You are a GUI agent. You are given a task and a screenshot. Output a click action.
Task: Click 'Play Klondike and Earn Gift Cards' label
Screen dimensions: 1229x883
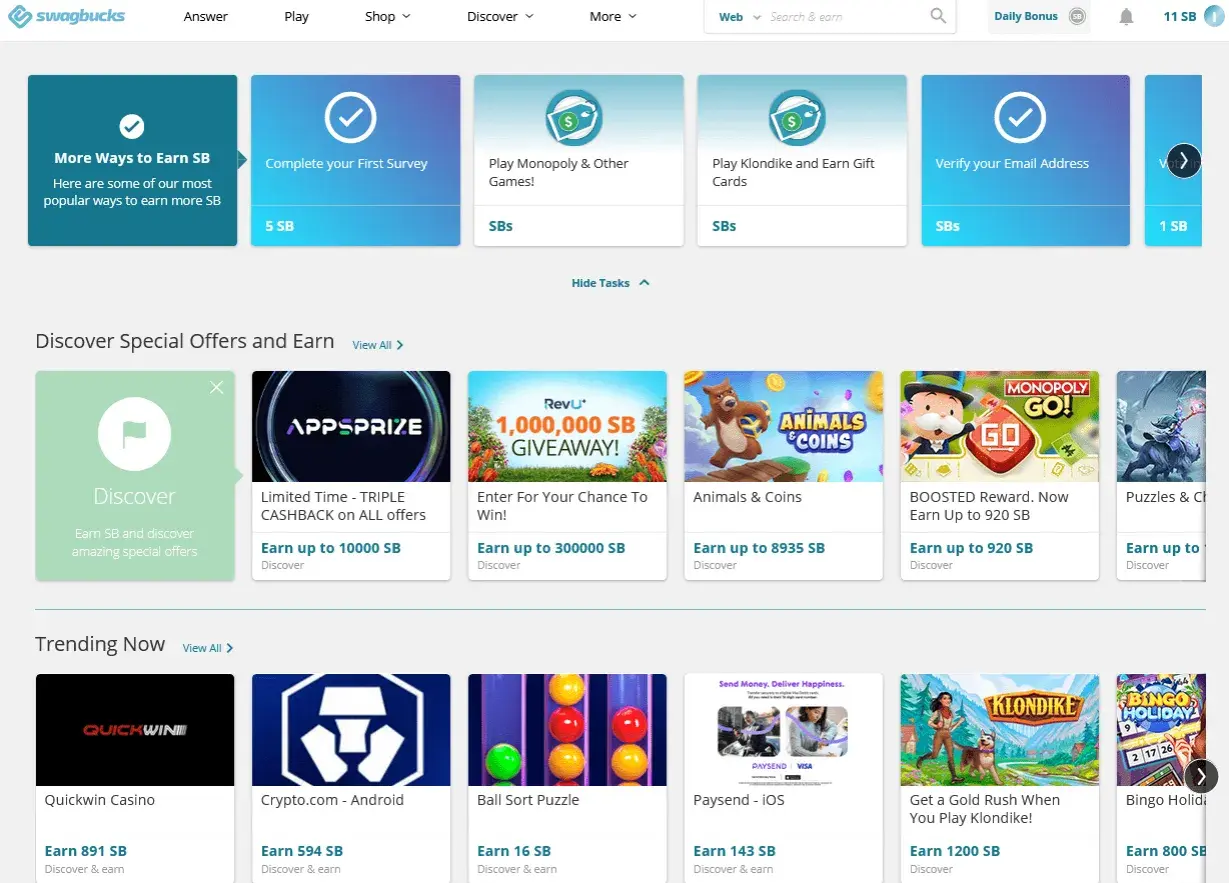(793, 173)
